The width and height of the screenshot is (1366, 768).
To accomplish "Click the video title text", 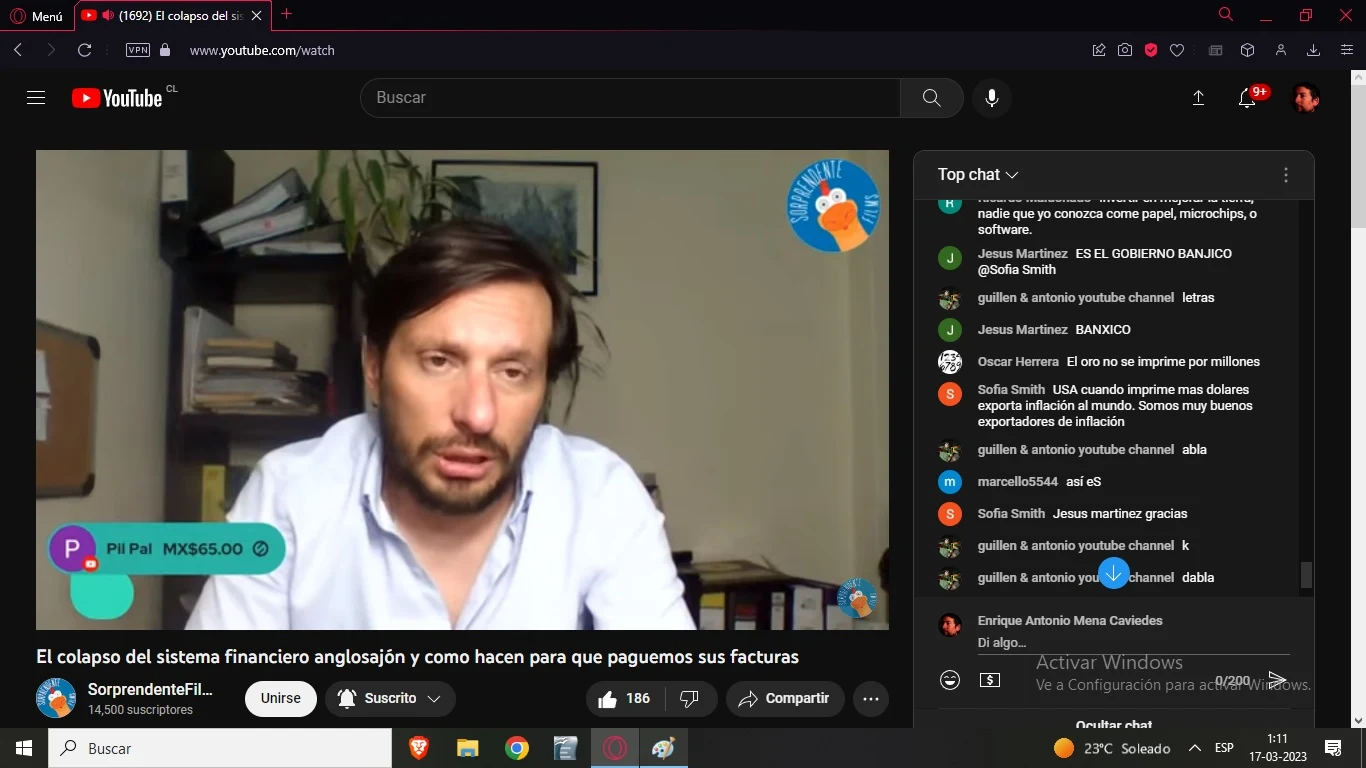I will pos(417,657).
